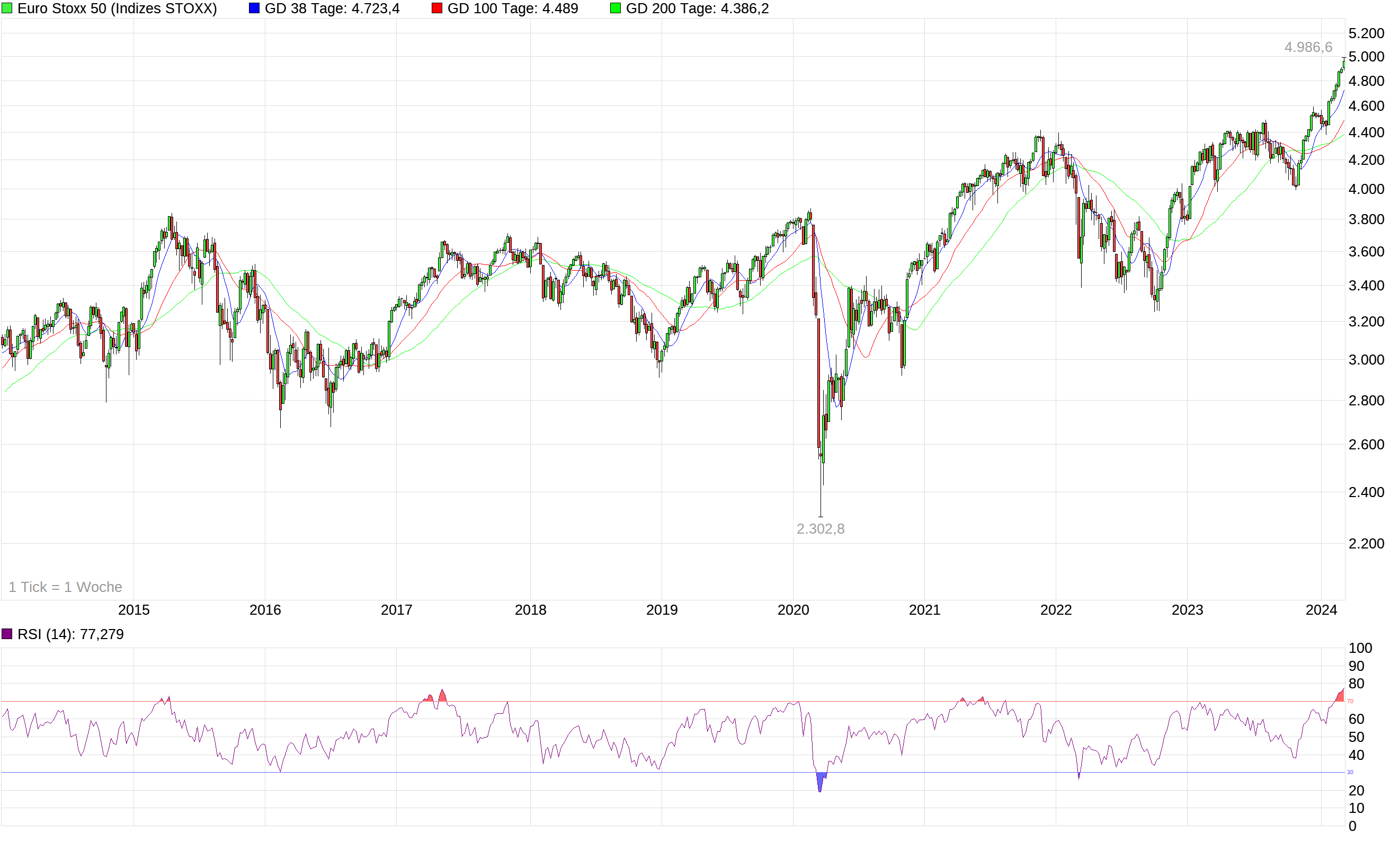Click the small blue 30 oversold marker
This screenshot has width=1400, height=841.
click(x=1350, y=773)
